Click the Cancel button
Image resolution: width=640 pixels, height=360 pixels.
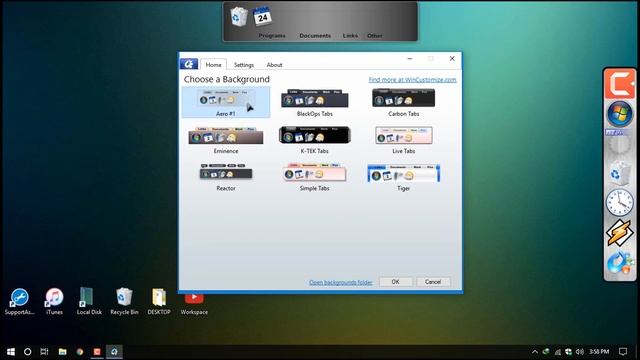pos(433,282)
